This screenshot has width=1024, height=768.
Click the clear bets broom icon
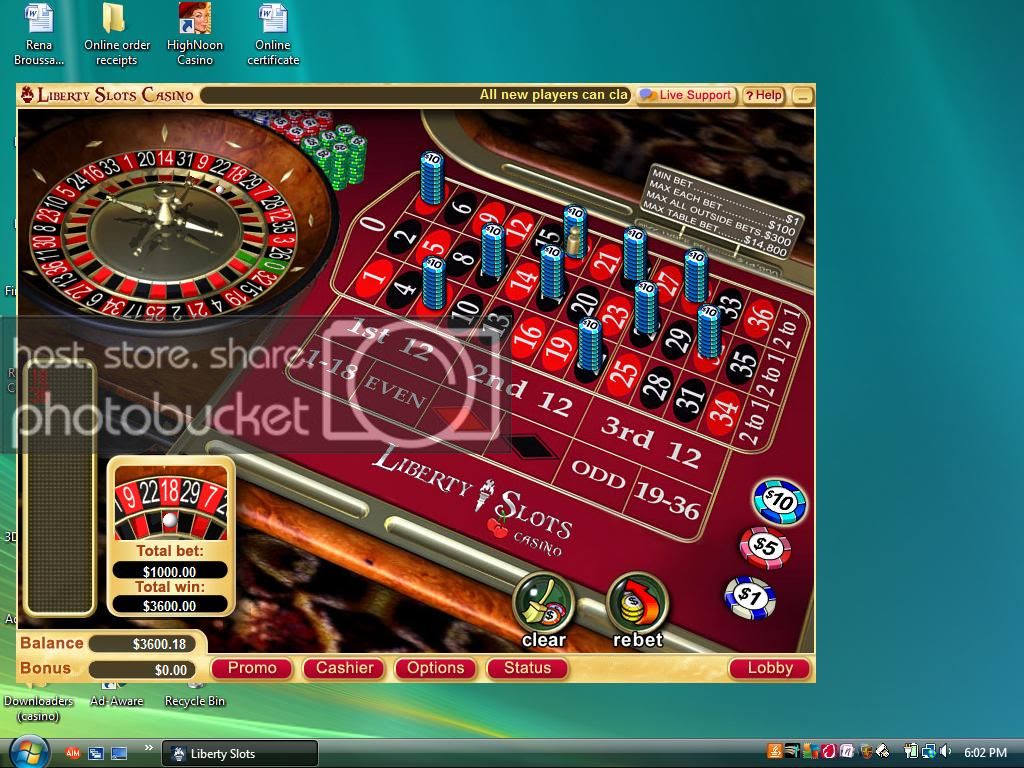(x=543, y=603)
